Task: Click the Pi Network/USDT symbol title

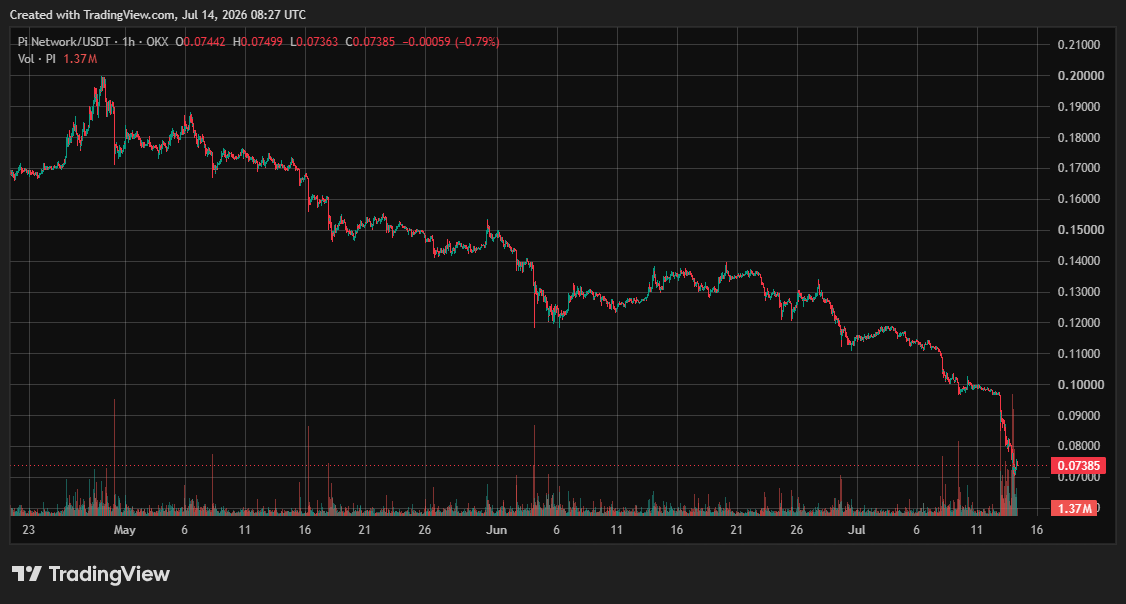Action: click(64, 42)
